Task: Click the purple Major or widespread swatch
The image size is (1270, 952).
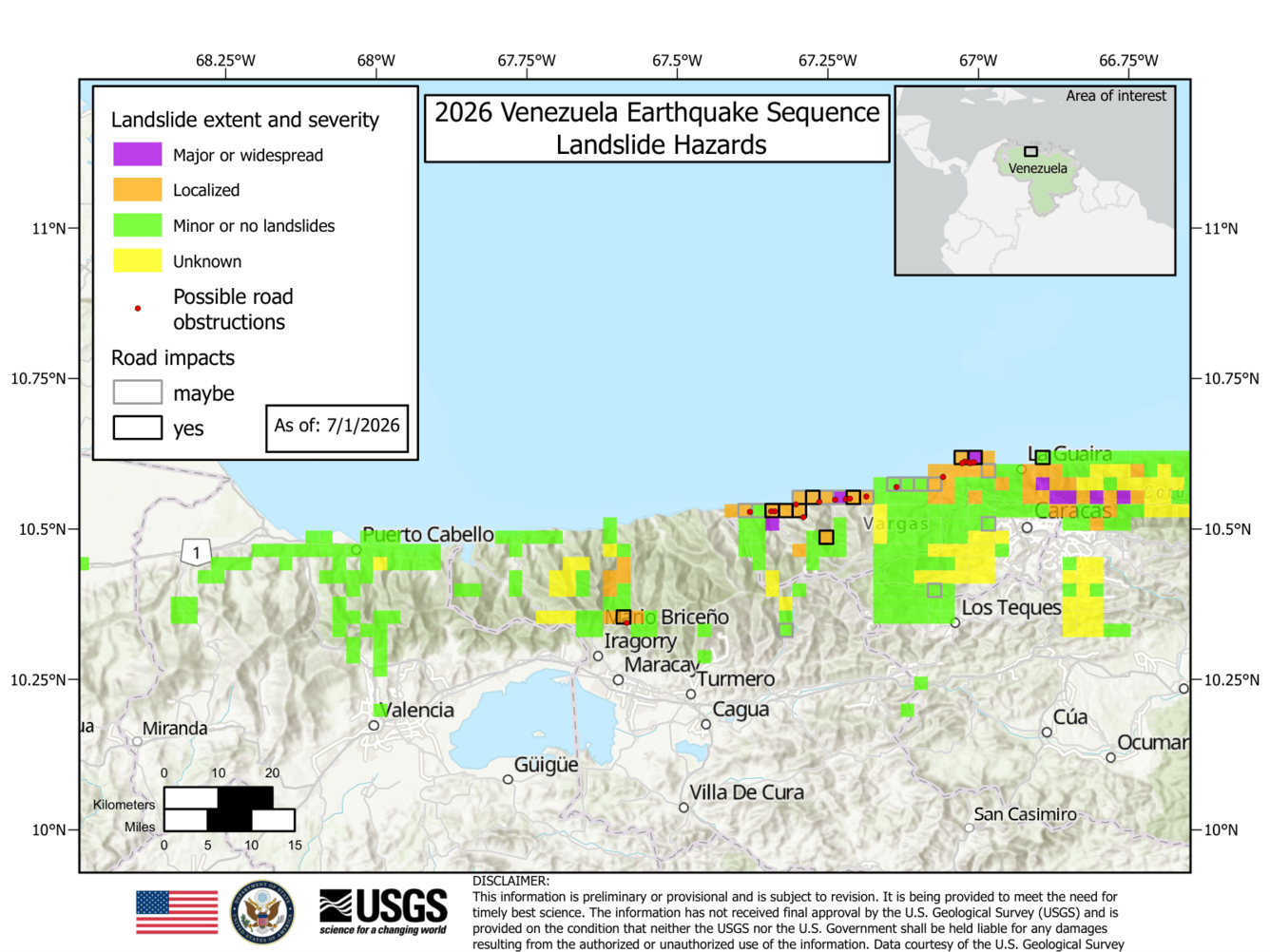Action: (138, 154)
